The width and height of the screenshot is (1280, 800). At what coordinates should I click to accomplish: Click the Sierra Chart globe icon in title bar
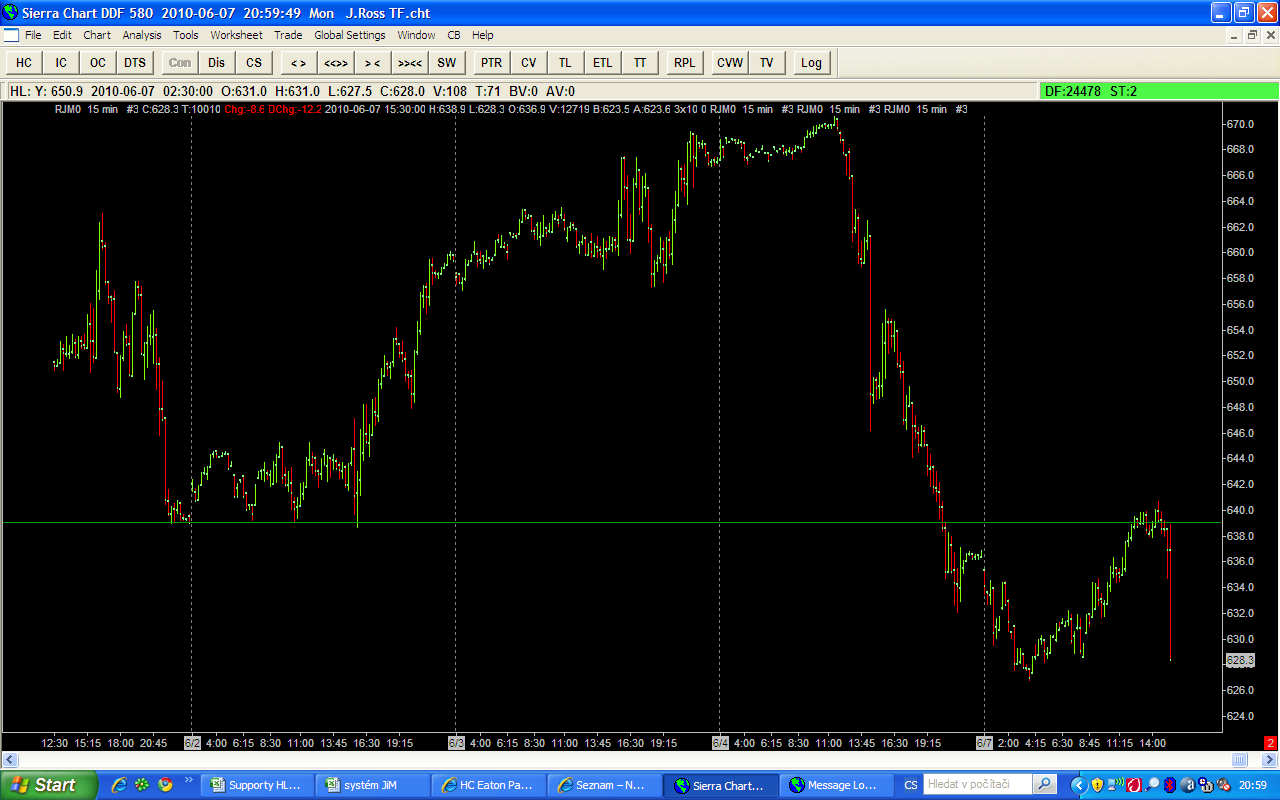pos(11,12)
